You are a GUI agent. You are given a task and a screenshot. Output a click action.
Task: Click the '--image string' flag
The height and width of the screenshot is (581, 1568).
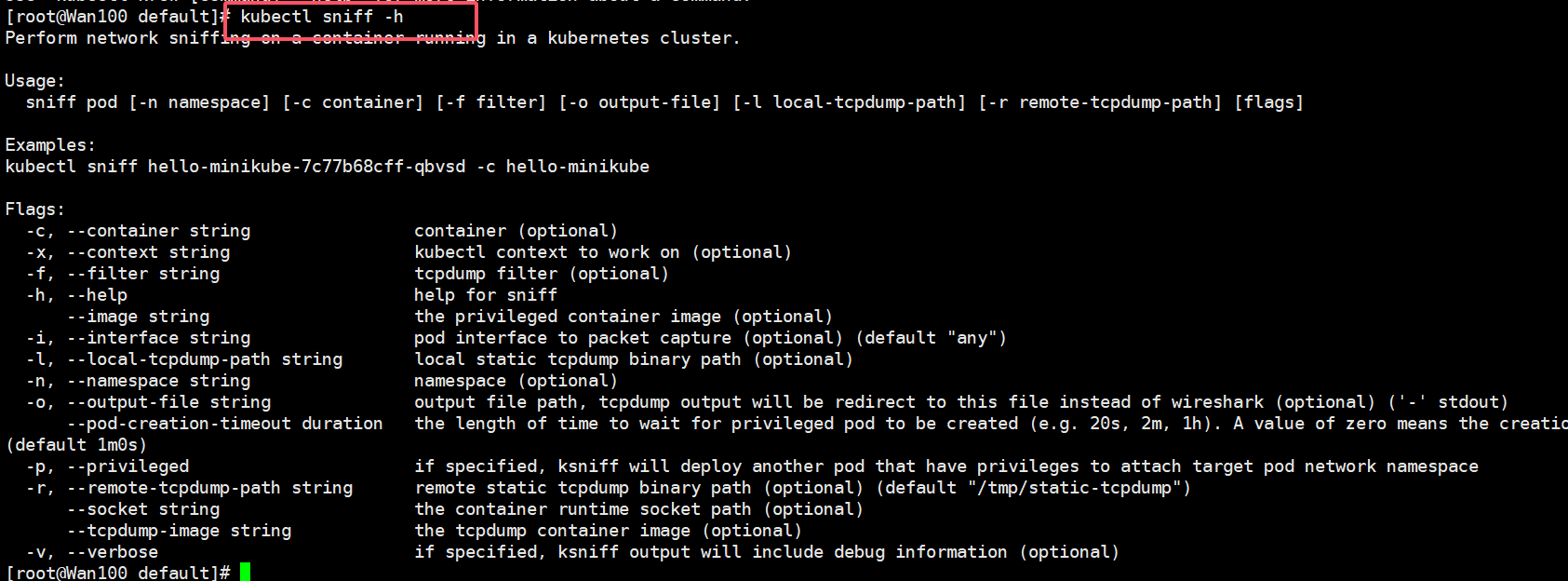pyautogui.click(x=138, y=317)
